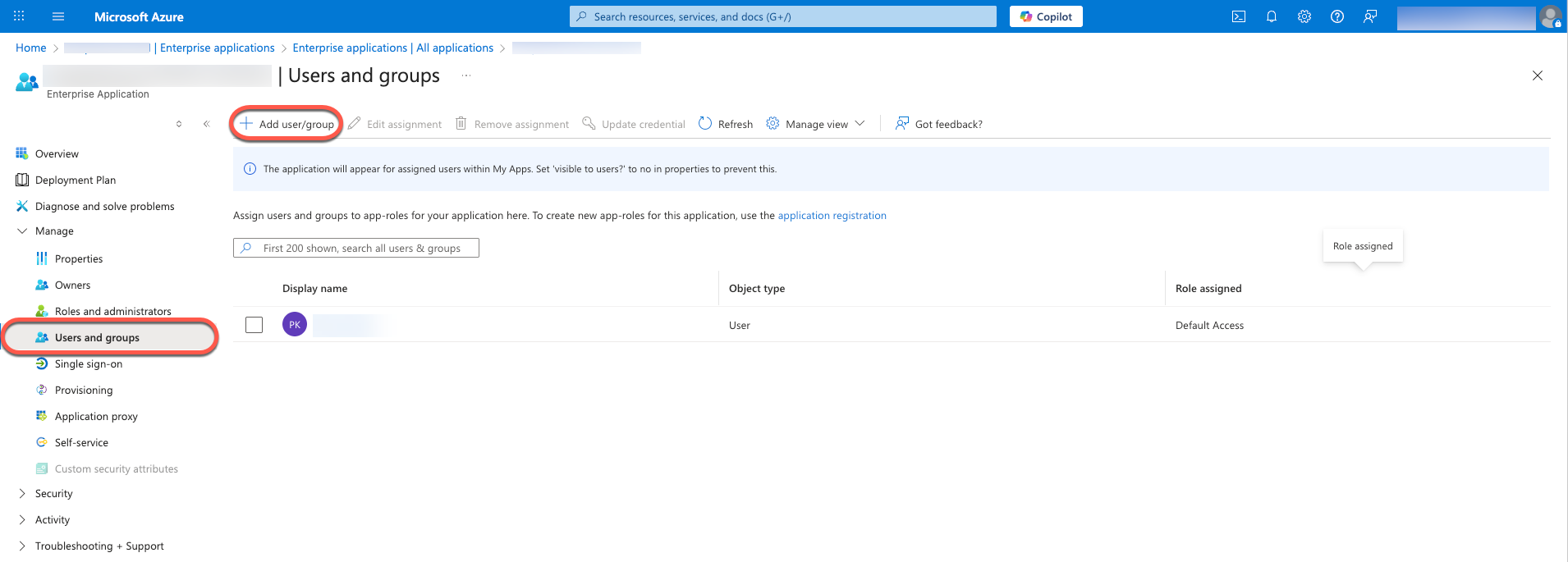Open the notifications bell

point(1272,16)
